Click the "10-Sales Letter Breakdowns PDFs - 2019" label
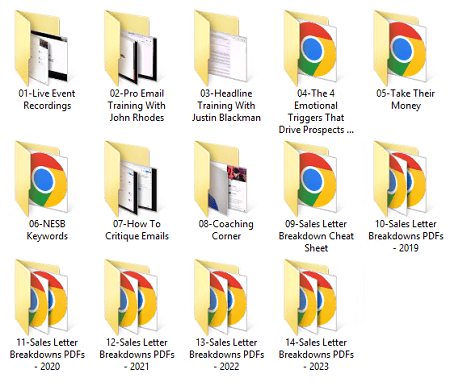 click(406, 236)
